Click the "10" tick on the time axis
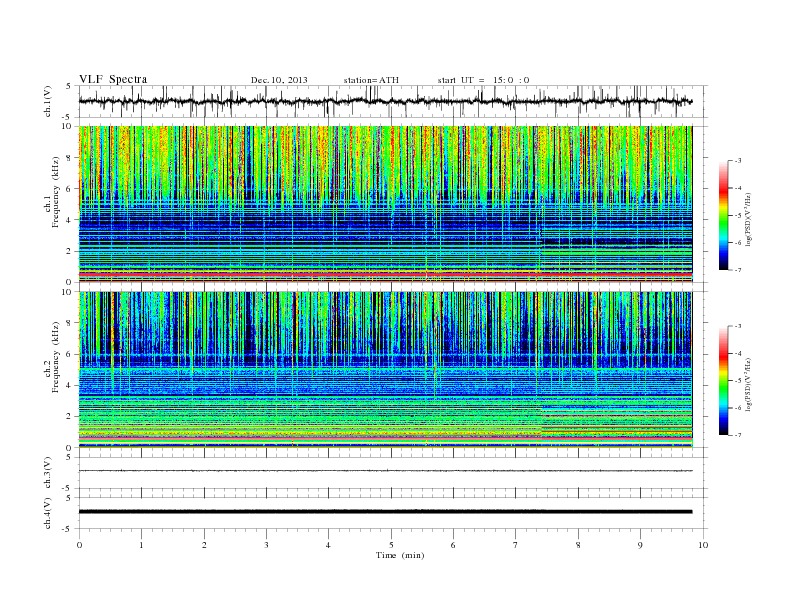This screenshot has width=792, height=612. click(x=703, y=545)
